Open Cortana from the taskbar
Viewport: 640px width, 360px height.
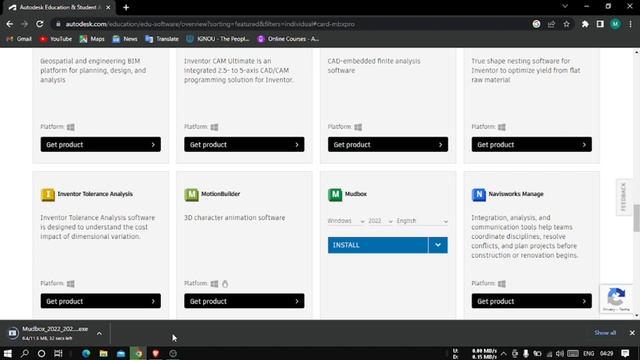(x=41, y=353)
